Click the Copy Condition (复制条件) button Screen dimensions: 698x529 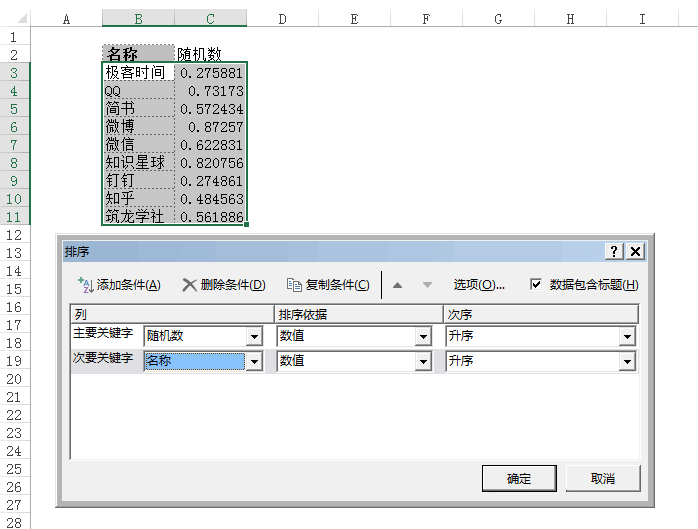328,285
